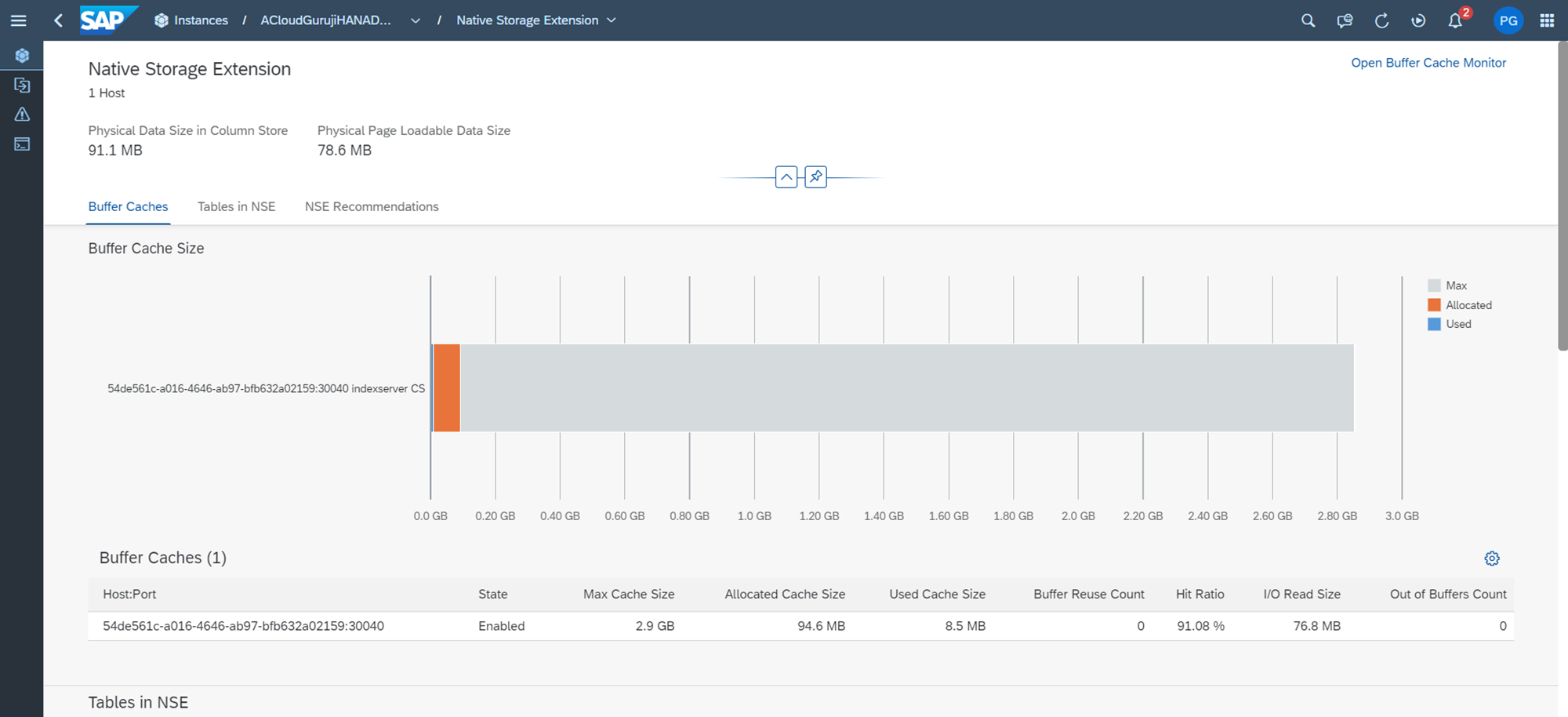Switch to the NSE Recommendations tab
1568x717 pixels.
coord(372,206)
